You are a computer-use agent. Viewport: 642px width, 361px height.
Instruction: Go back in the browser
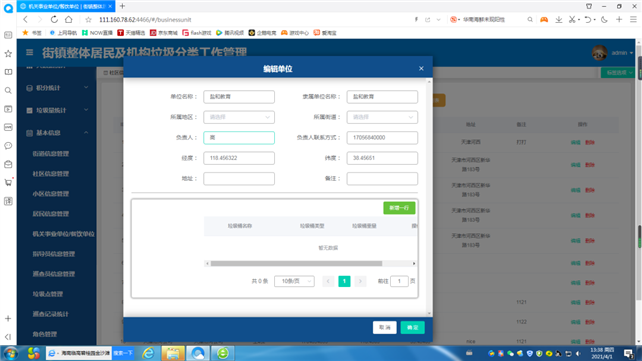pos(25,20)
